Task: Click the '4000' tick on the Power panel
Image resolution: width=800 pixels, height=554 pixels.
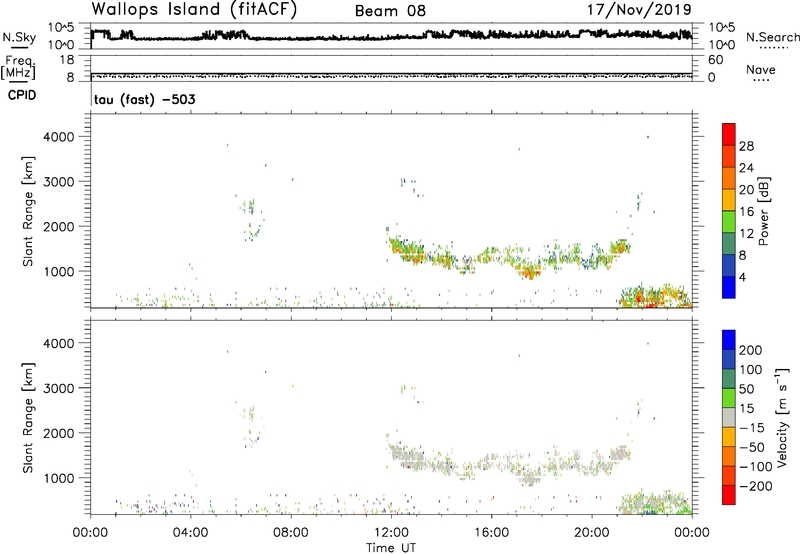Action: coord(58,137)
